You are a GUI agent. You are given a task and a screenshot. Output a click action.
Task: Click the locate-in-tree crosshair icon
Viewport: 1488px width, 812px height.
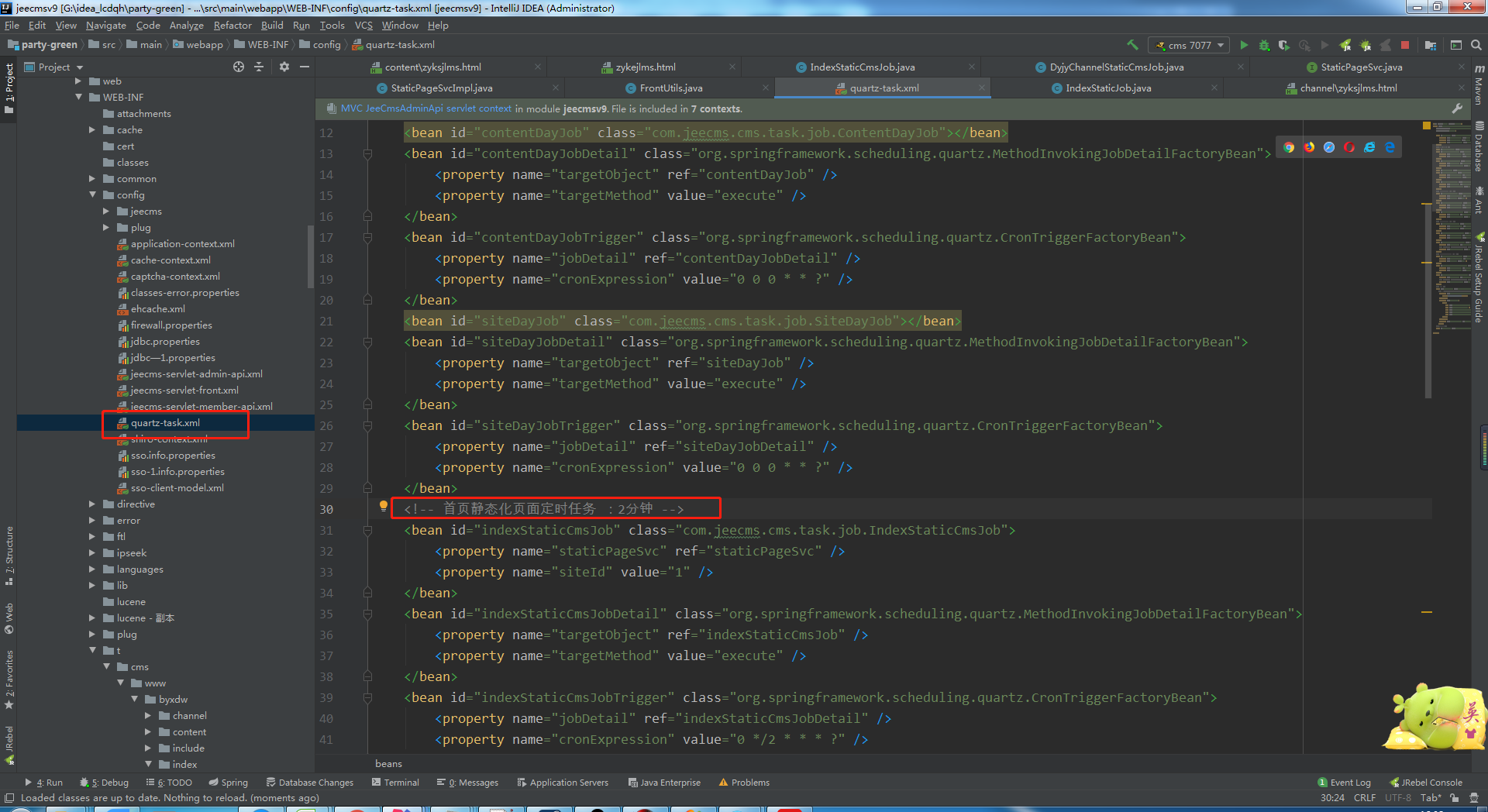[x=239, y=67]
